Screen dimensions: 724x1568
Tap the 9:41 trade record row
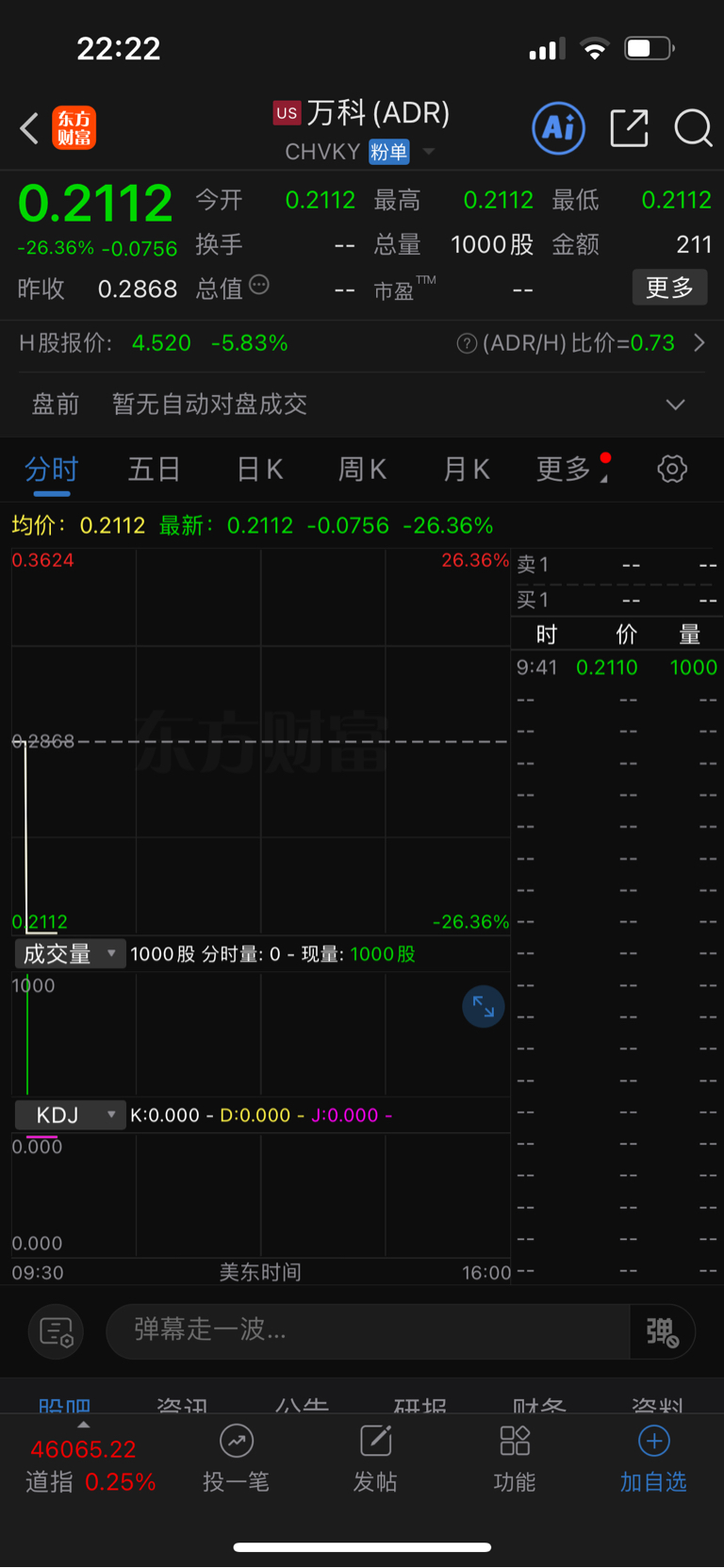pyautogui.click(x=617, y=668)
